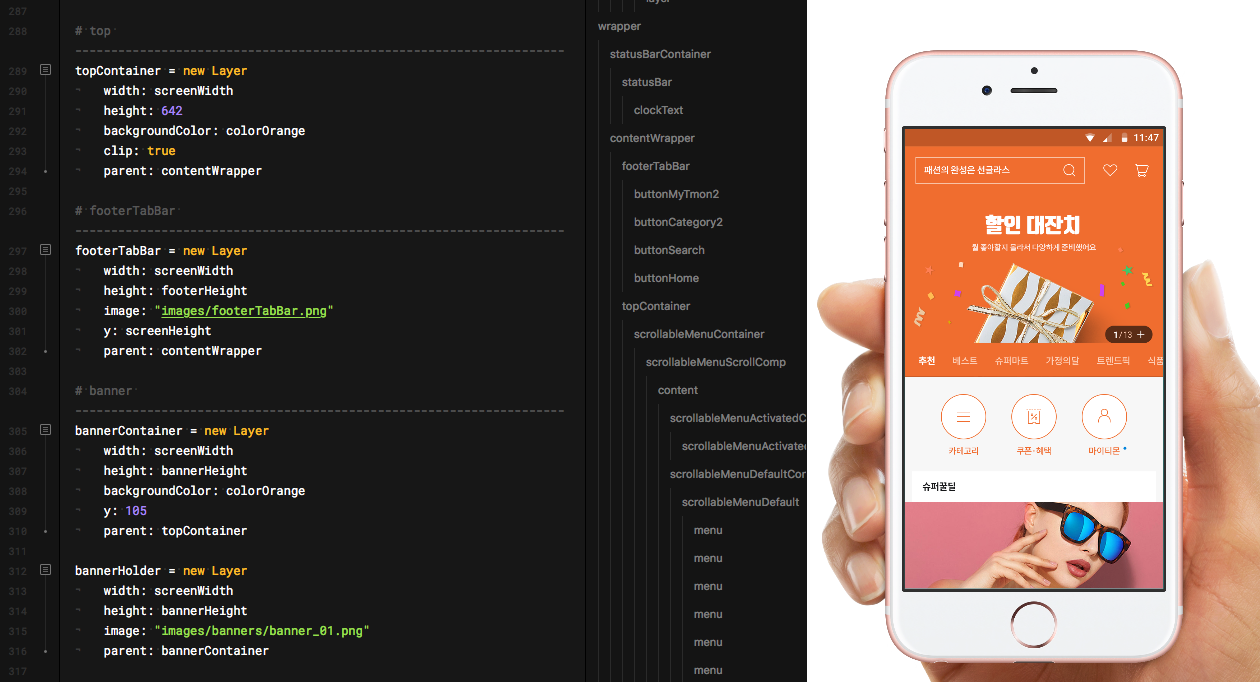
Task: Click line number 303 in the gutter
Action: [x=19, y=371]
